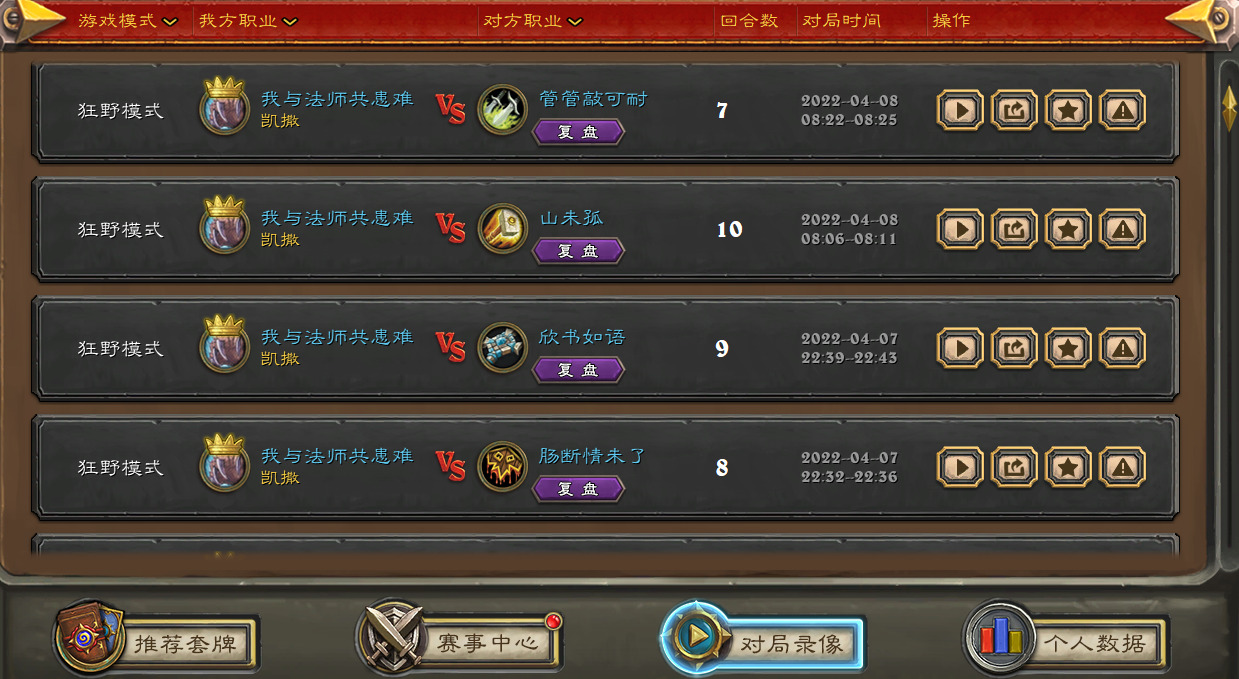The width and height of the screenshot is (1239, 679).
Task: Open the 我方职业 dropdown filter
Action: 248,20
